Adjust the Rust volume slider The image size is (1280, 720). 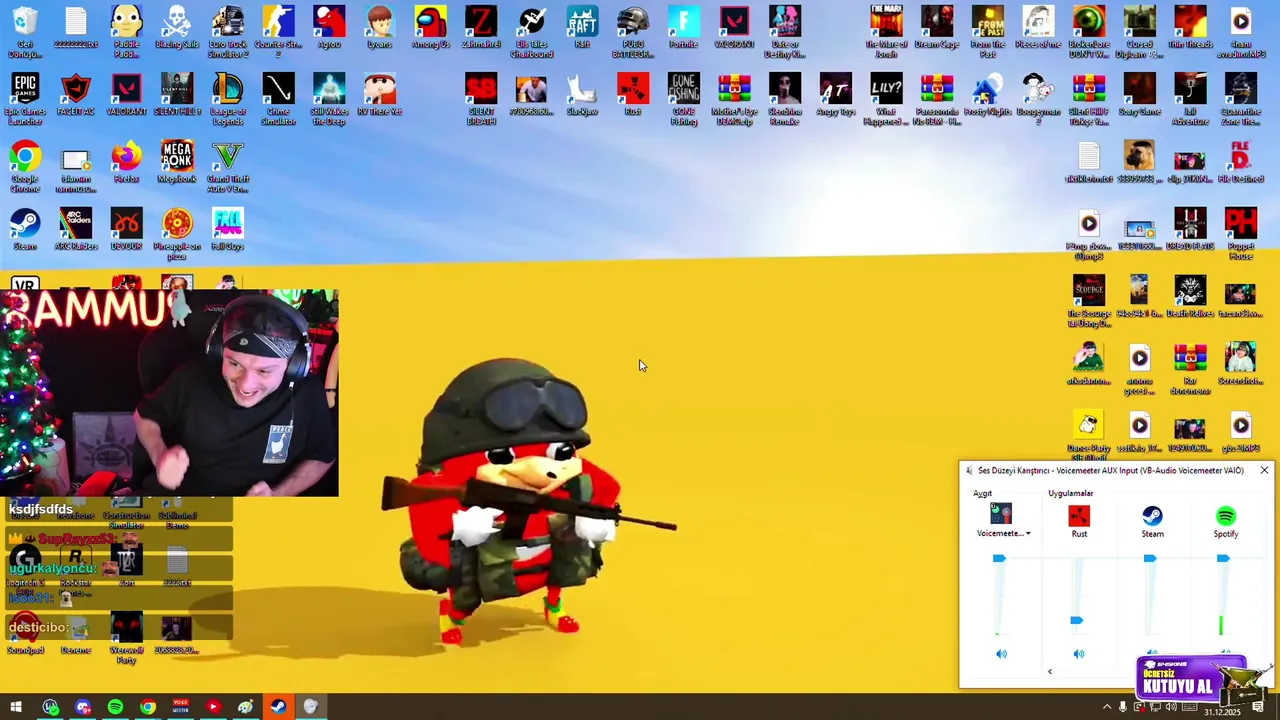(1076, 621)
